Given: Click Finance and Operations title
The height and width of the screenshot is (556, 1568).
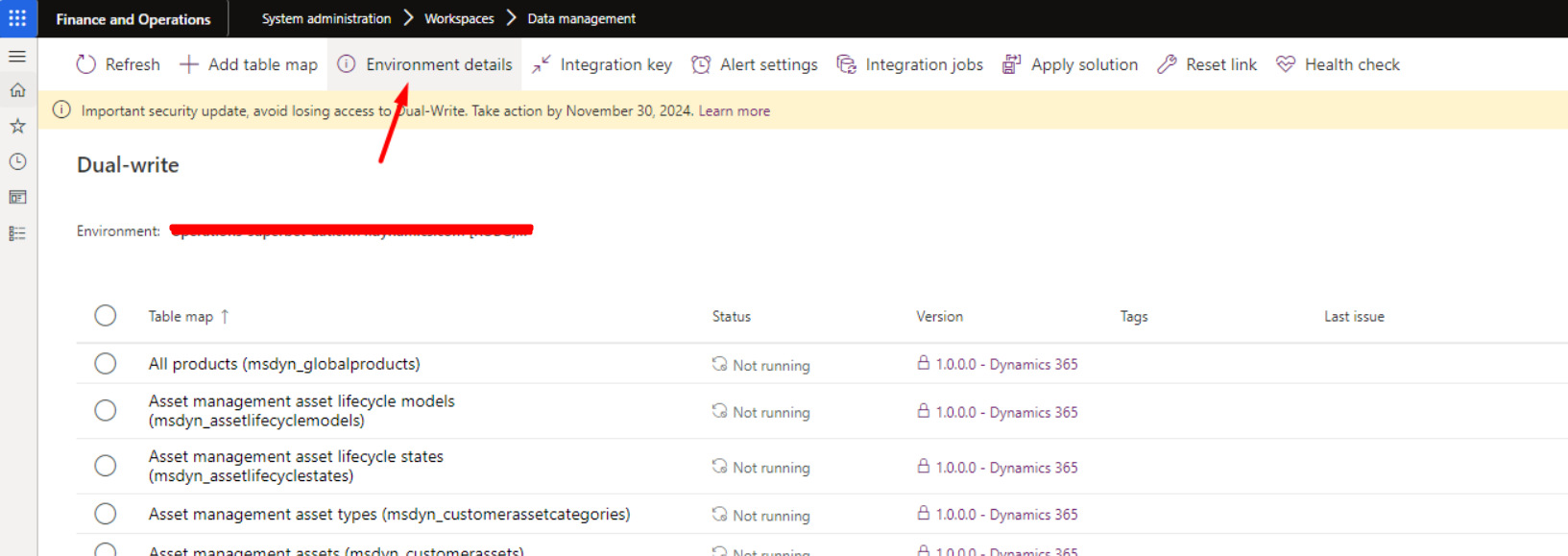Looking at the screenshot, I should coord(133,19).
